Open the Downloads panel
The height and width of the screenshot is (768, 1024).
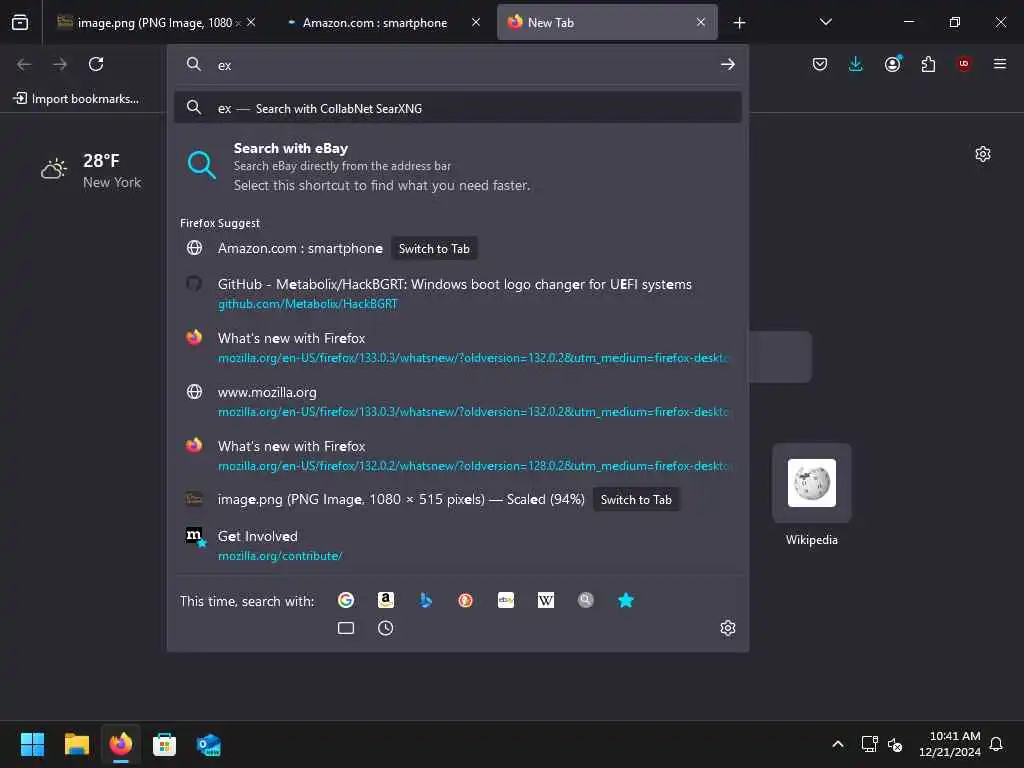tap(856, 64)
